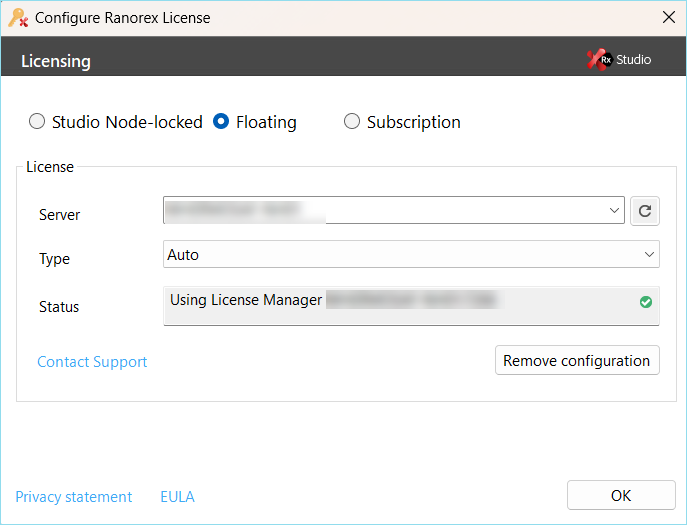
Task: Open the Server combo box dropdown arrow
Action: (x=614, y=210)
